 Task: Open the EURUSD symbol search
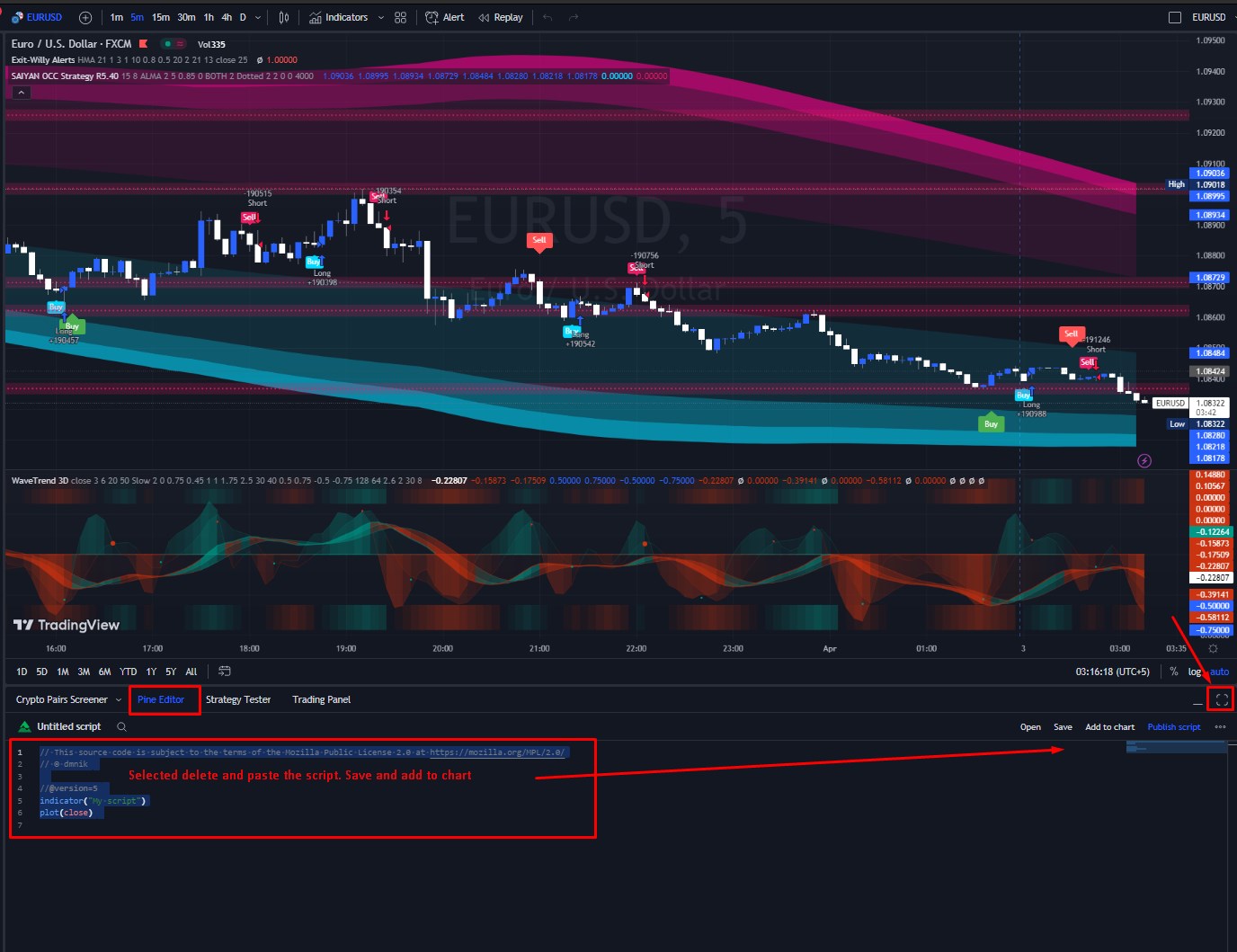[x=37, y=17]
